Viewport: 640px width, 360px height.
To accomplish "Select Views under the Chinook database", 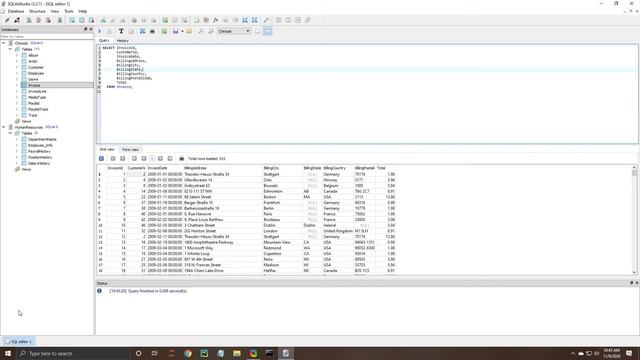I will pos(26,121).
